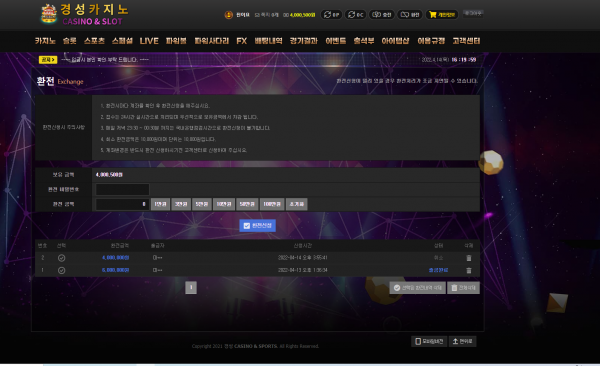The image size is (600, 366).
Task: Click the exchange amount input field
Action: [x=122, y=204]
